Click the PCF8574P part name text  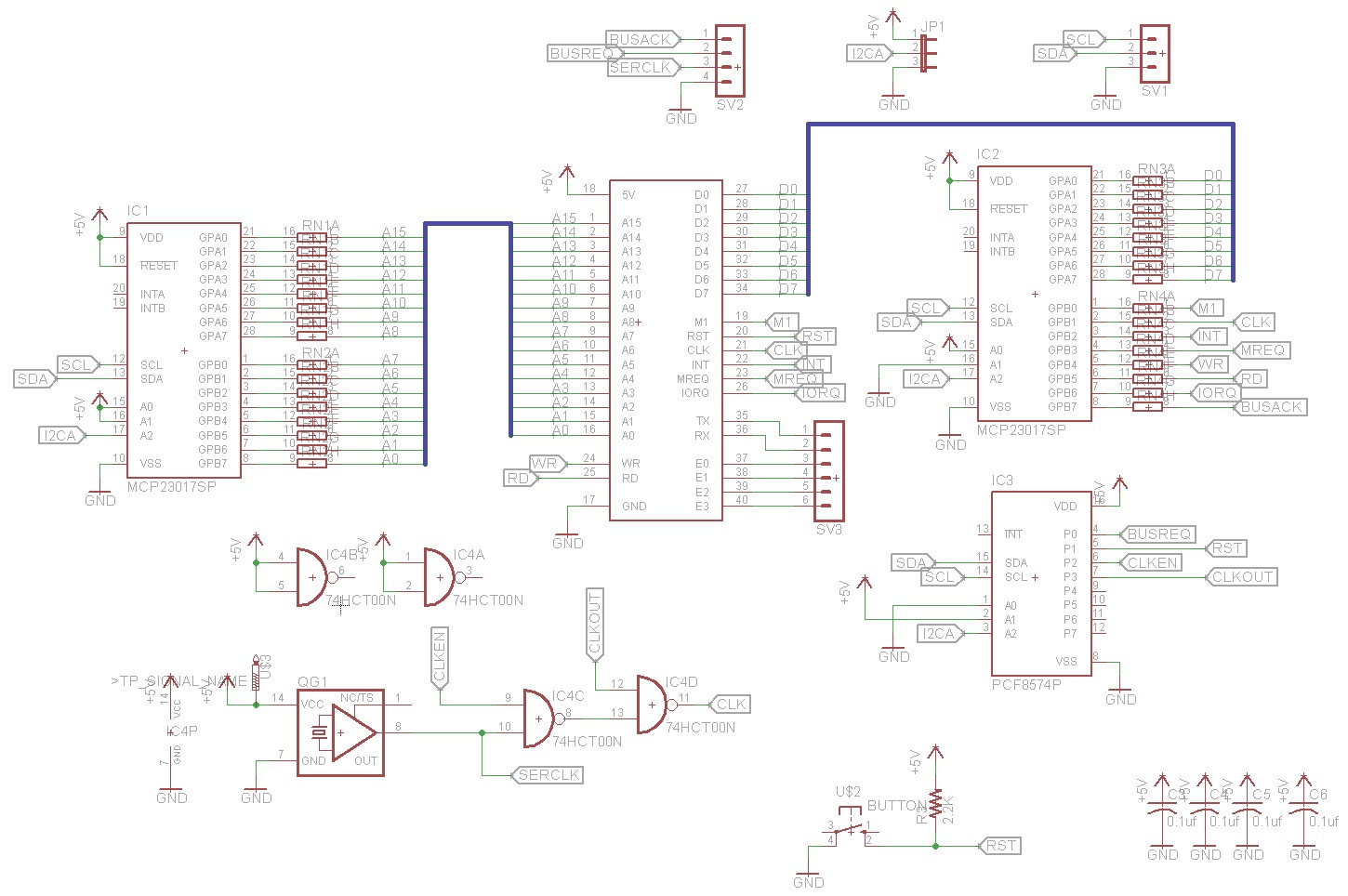pyautogui.click(x=1026, y=684)
